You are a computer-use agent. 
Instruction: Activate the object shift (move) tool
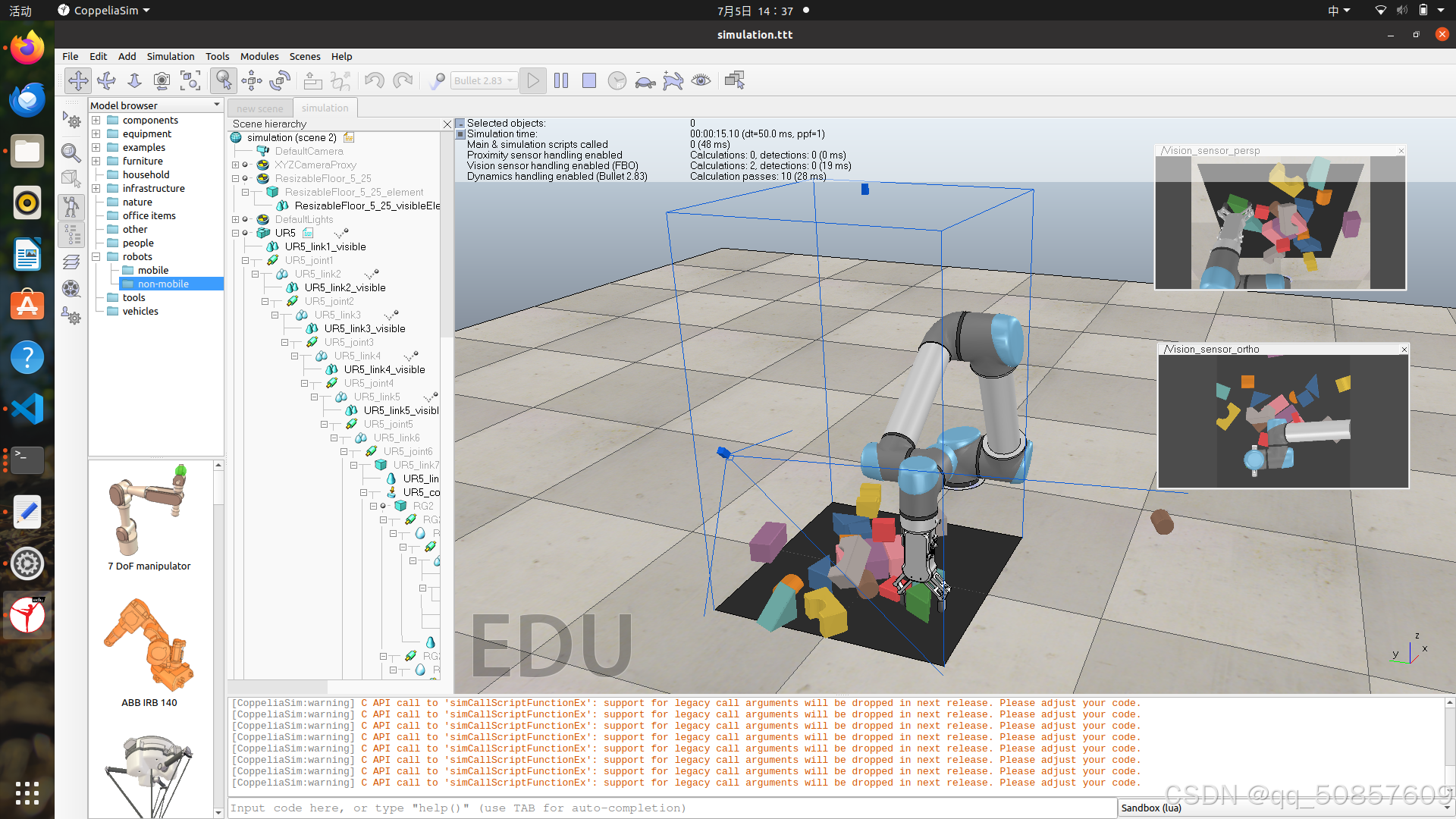pyautogui.click(x=252, y=80)
